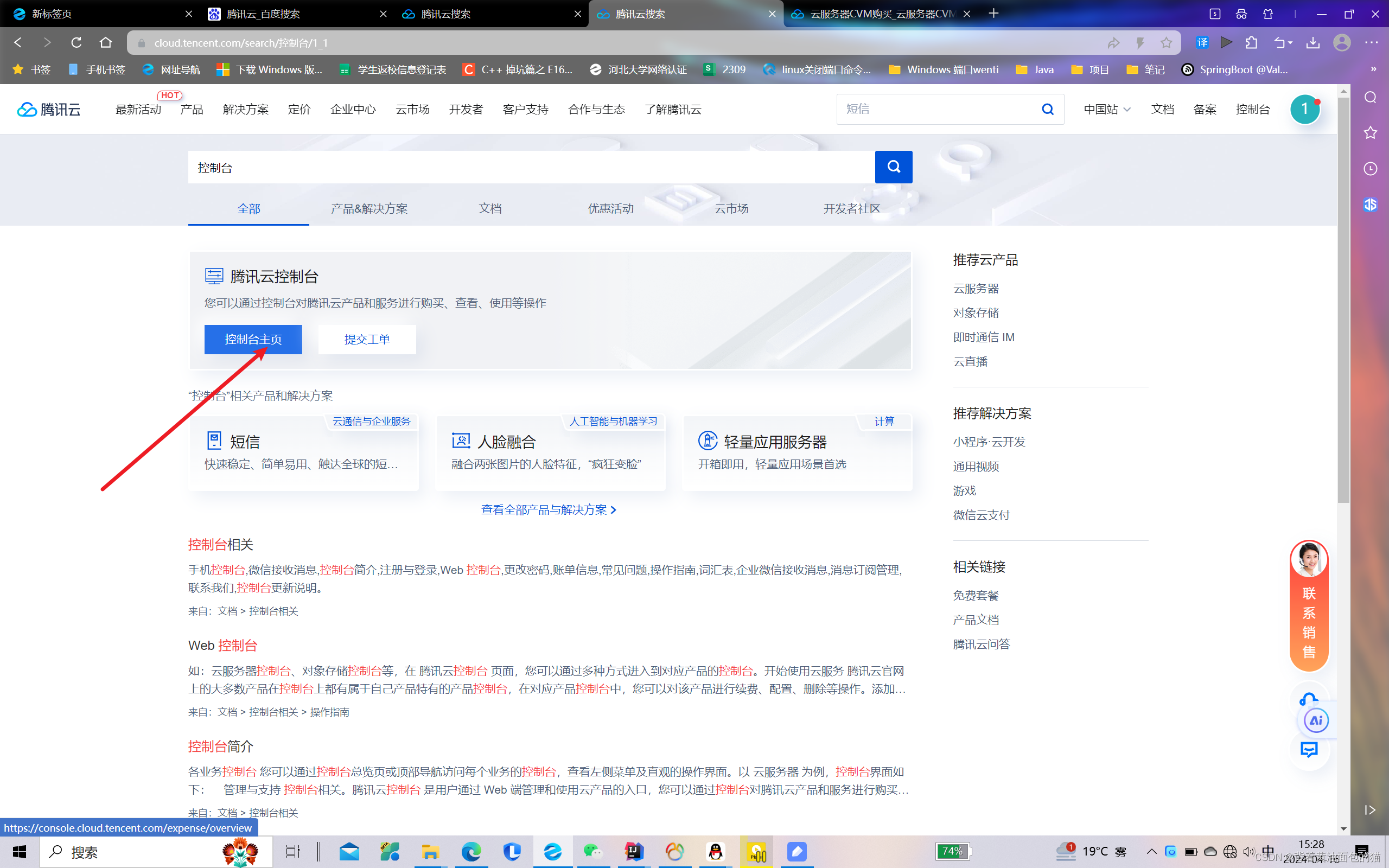The width and height of the screenshot is (1389, 868).
Task: Click the browser home icon
Action: [106, 42]
